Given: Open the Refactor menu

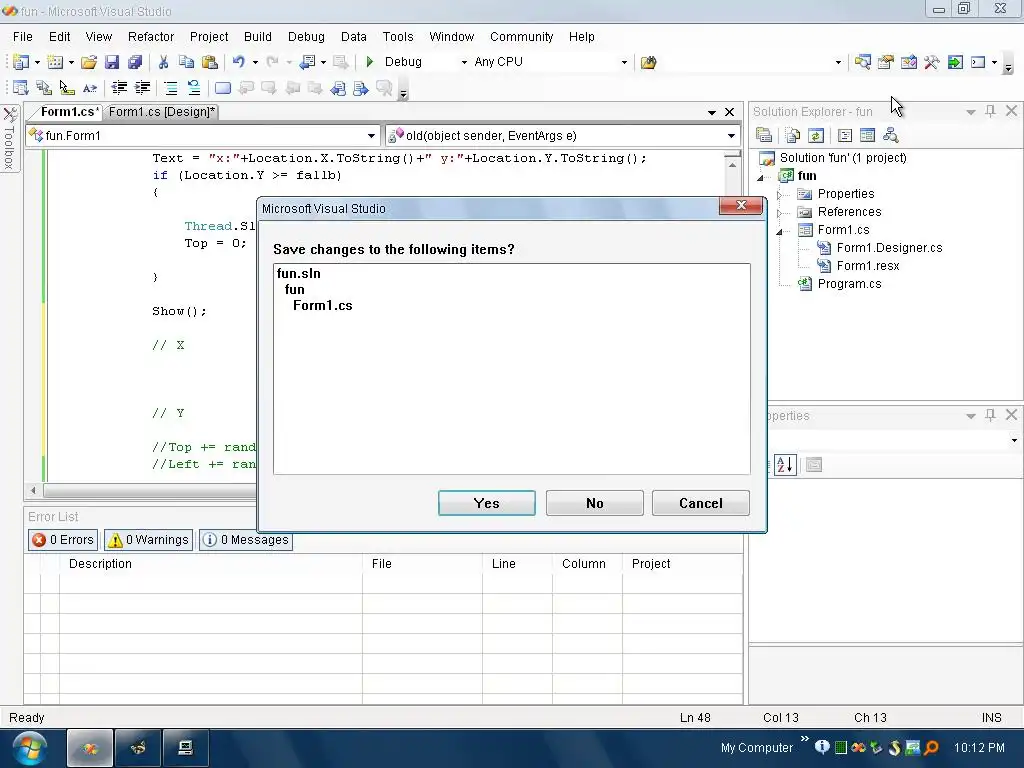Looking at the screenshot, I should pos(151,37).
